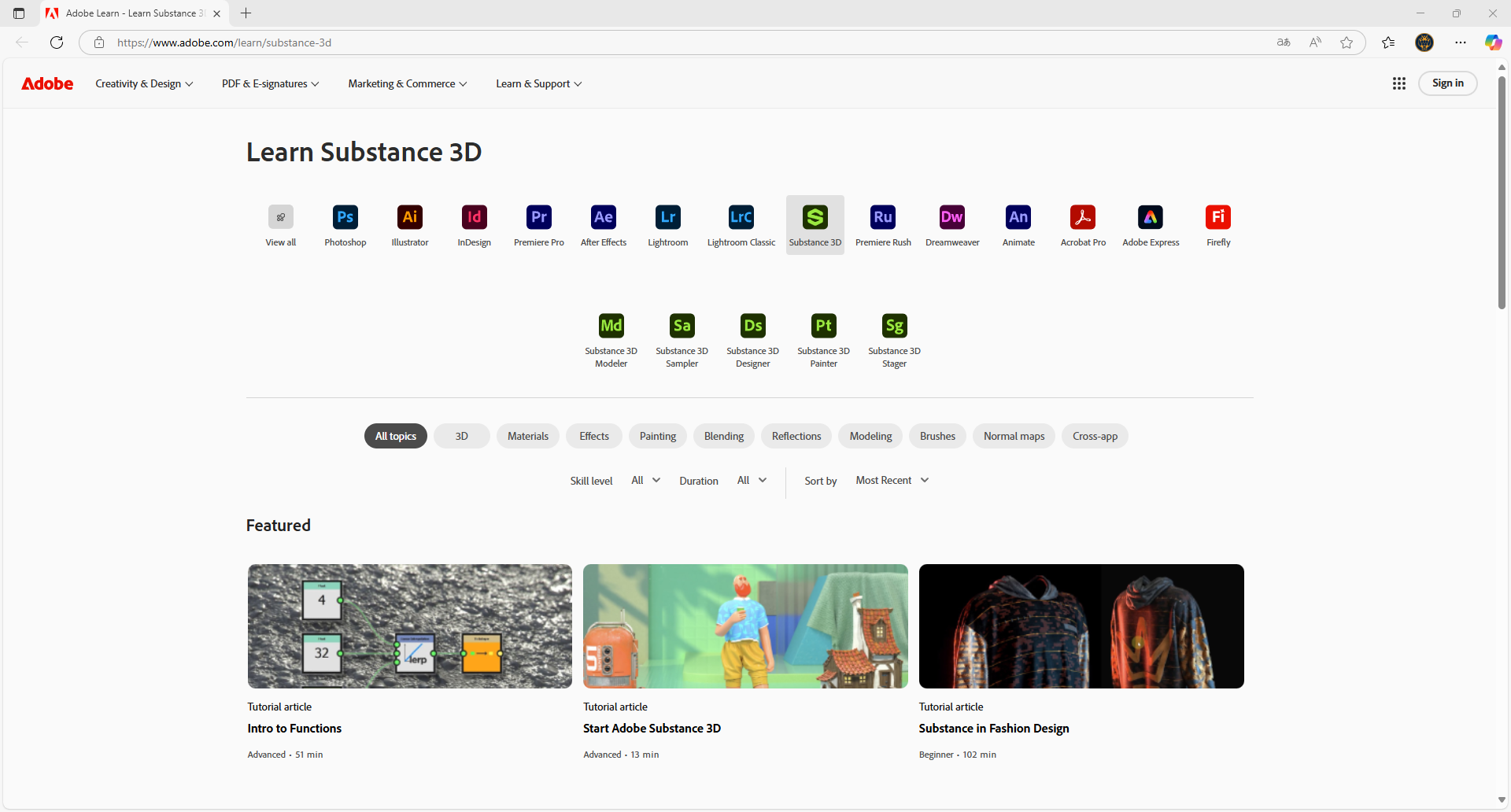Open the Intro to Functions tutorial thumbnail
Viewport: 1511px width, 812px height.
tap(410, 626)
